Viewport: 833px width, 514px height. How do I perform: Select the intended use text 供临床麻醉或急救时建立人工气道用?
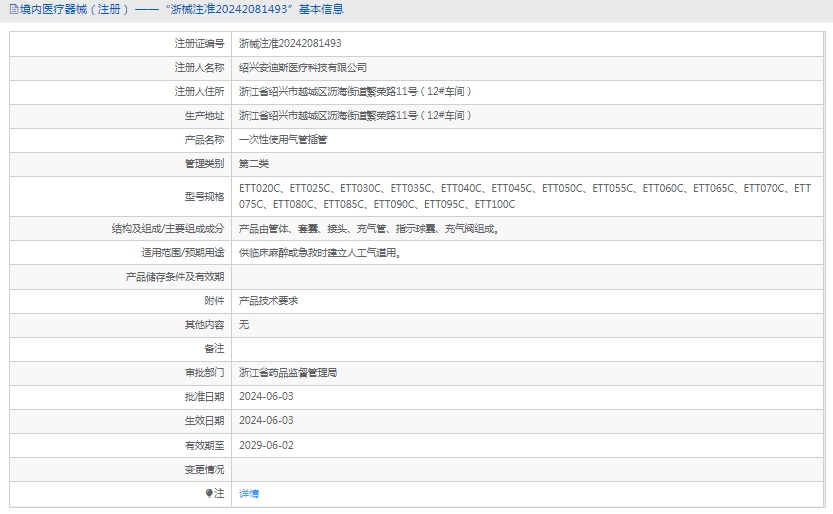click(320, 253)
